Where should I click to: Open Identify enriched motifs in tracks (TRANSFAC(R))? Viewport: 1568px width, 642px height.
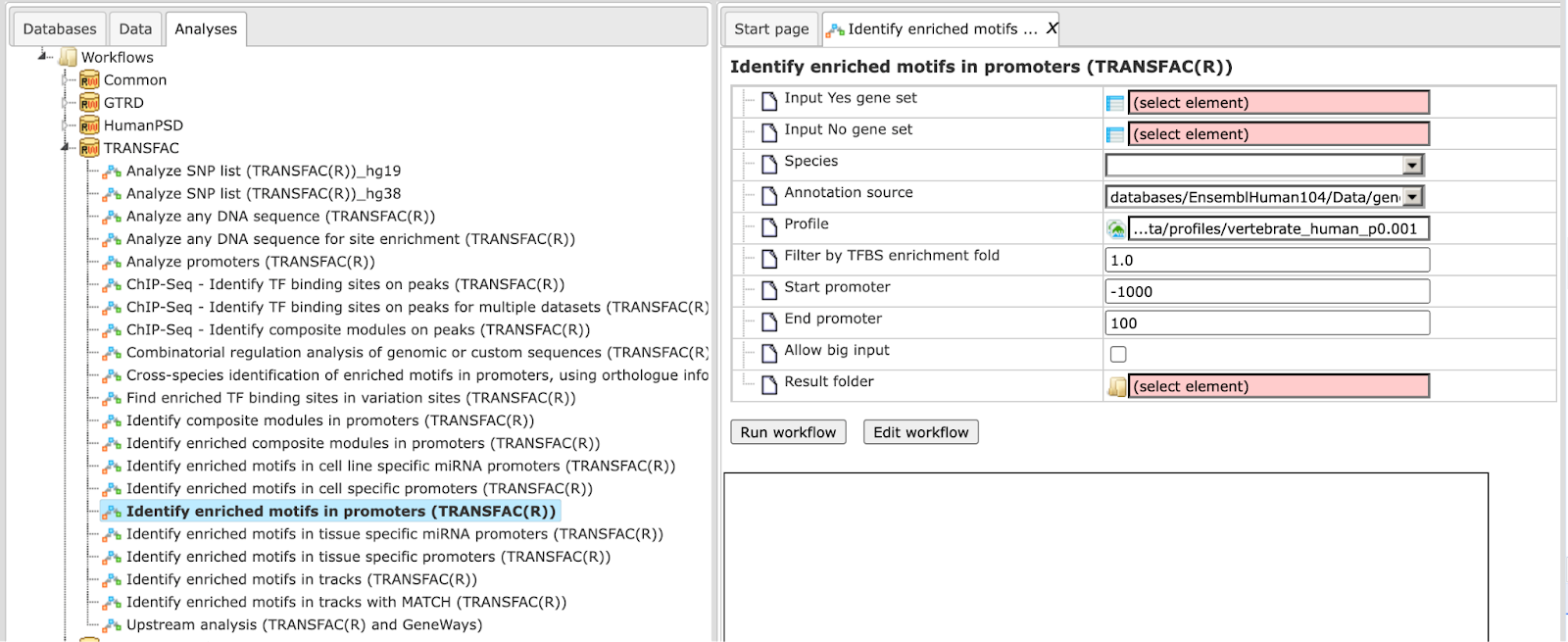[302, 579]
